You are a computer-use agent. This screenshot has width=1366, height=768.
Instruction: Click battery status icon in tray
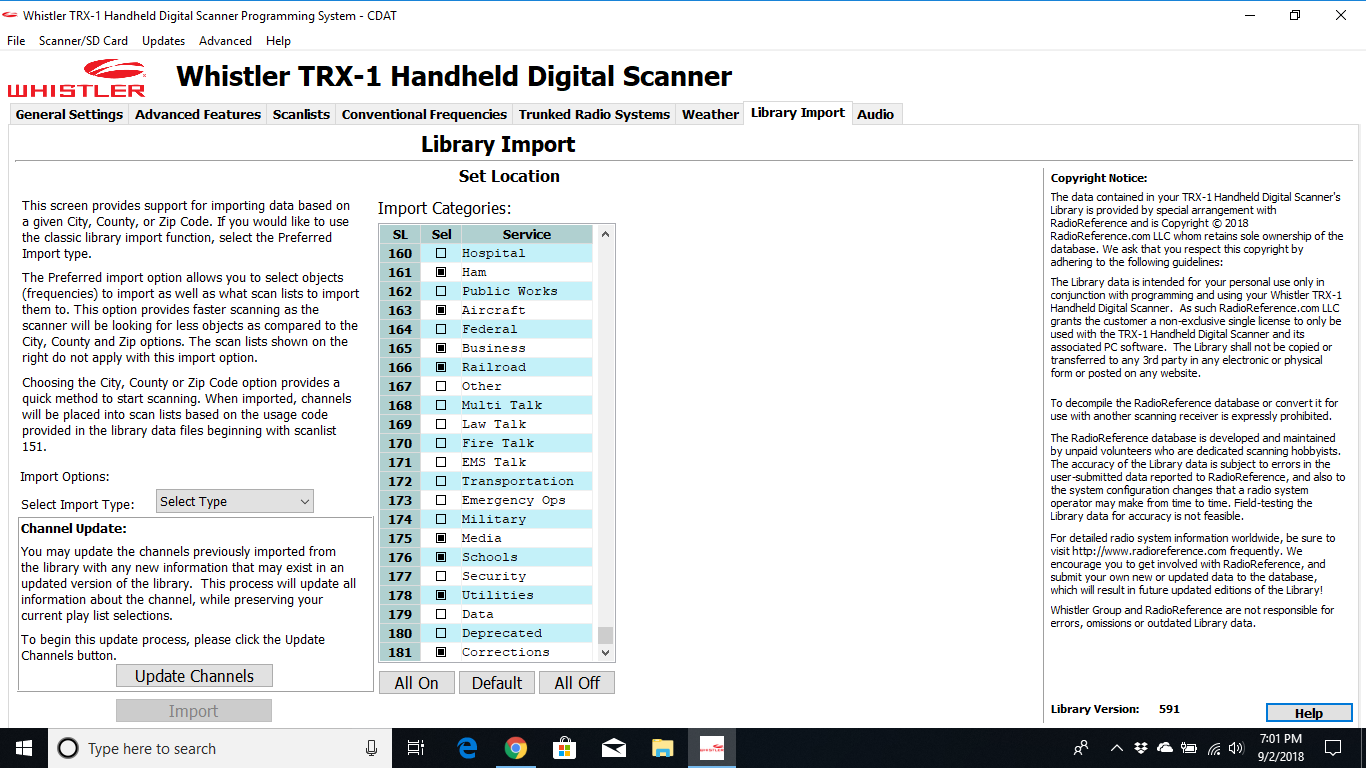(1189, 748)
